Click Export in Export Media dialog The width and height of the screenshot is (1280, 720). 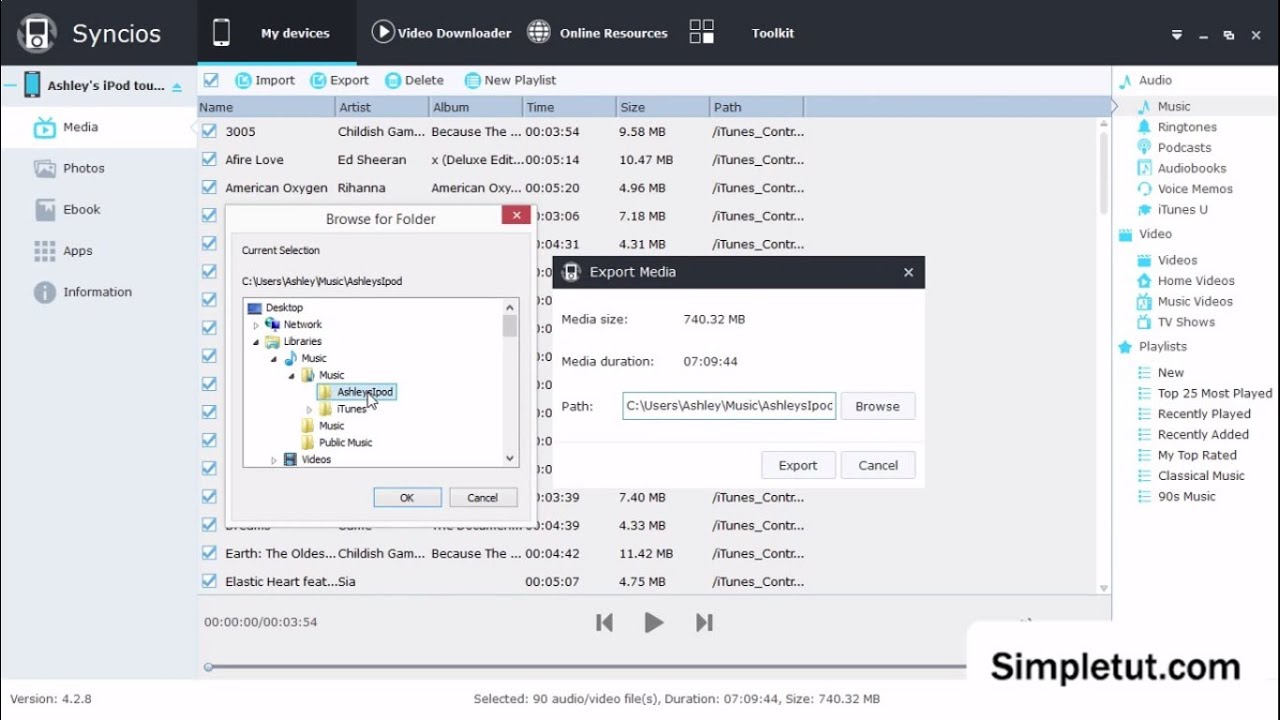[798, 465]
